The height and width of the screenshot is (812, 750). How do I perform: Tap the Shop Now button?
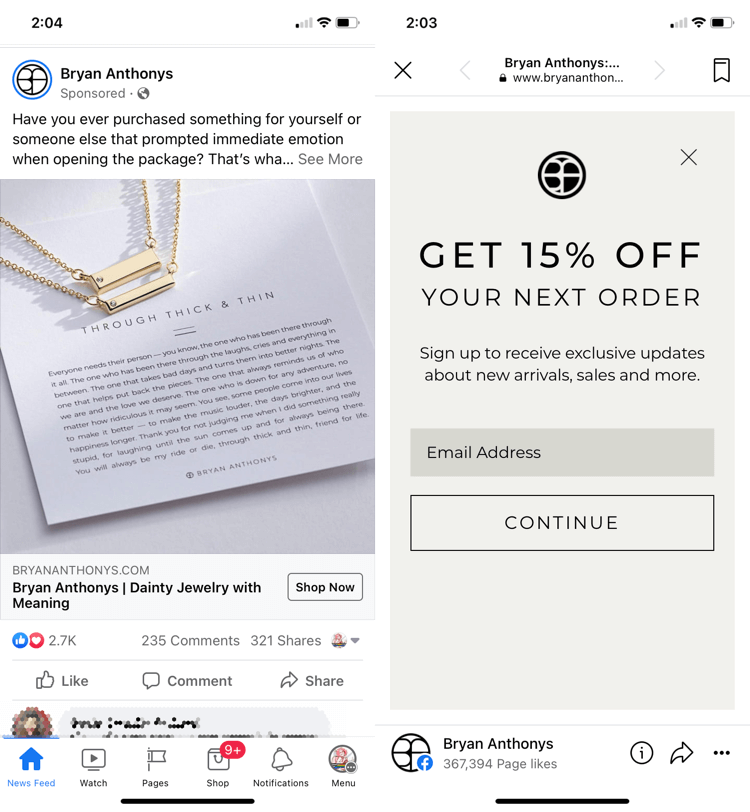tap(325, 587)
